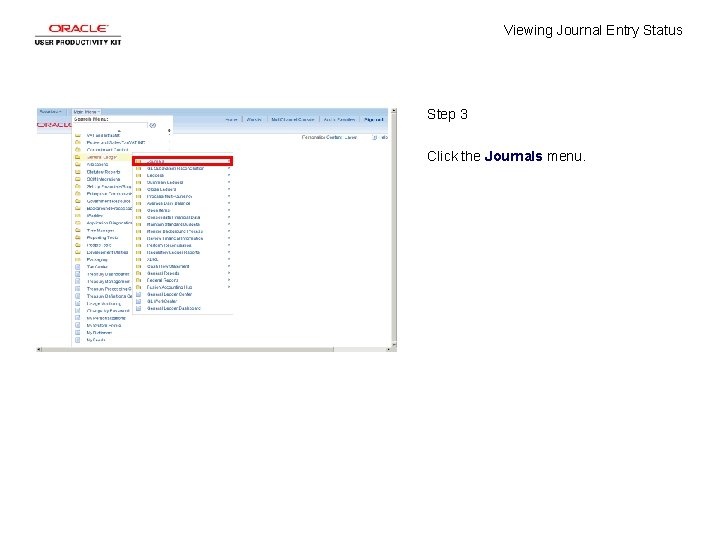Click the Usage Monitoring page icon
Image resolution: width=720 pixels, height=540 pixels.
coord(78,304)
